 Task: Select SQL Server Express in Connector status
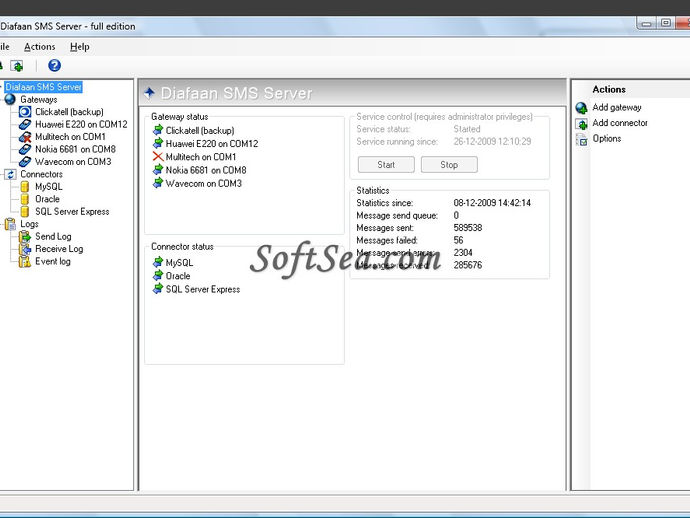coord(203,289)
